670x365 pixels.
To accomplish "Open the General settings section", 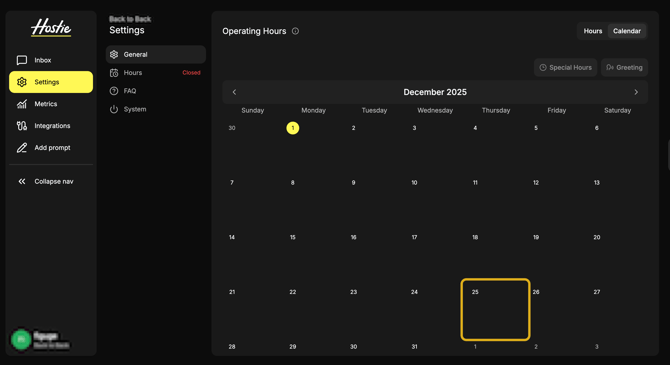I will (x=156, y=54).
